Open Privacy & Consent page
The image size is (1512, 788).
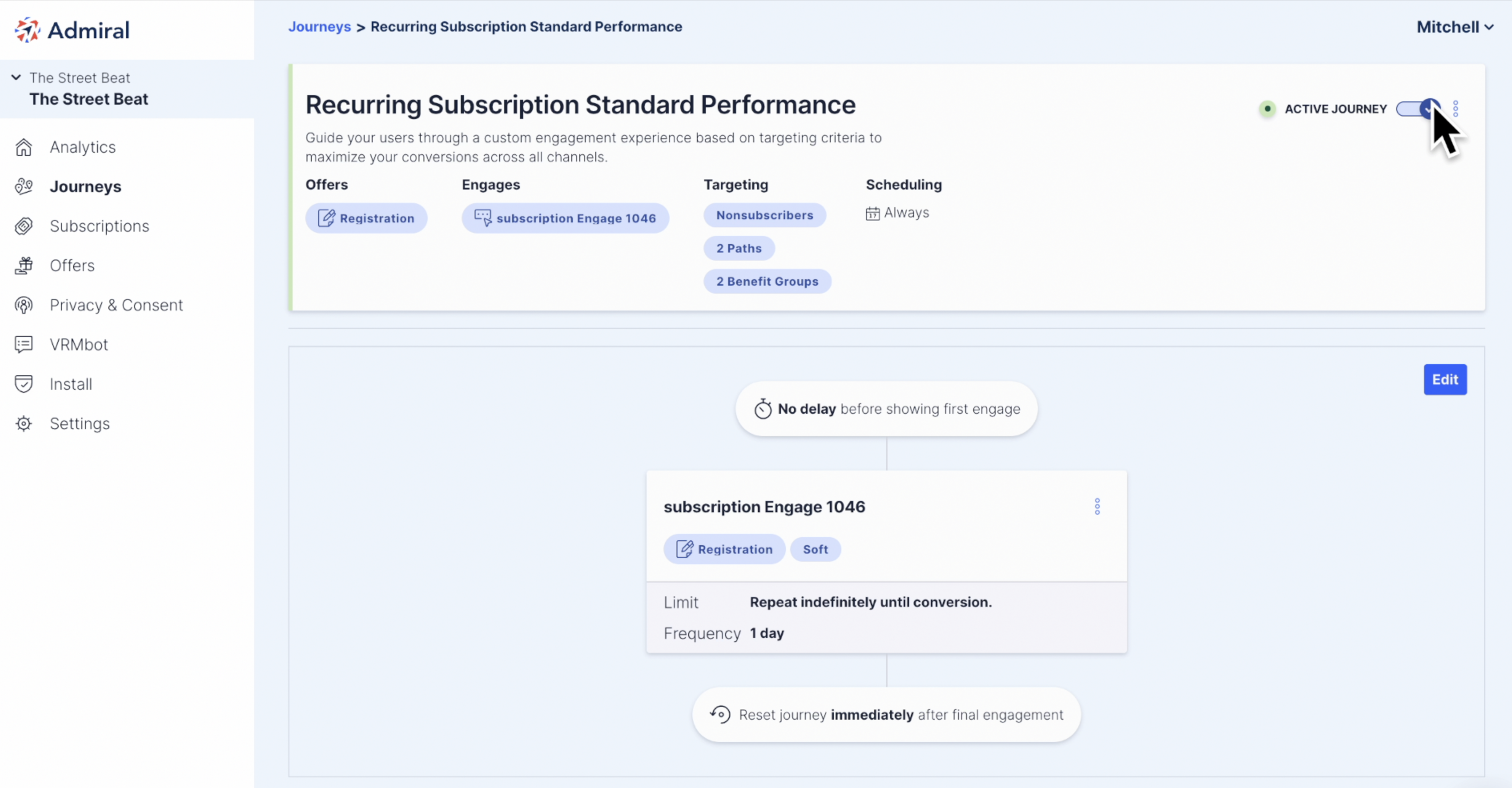[x=116, y=305]
